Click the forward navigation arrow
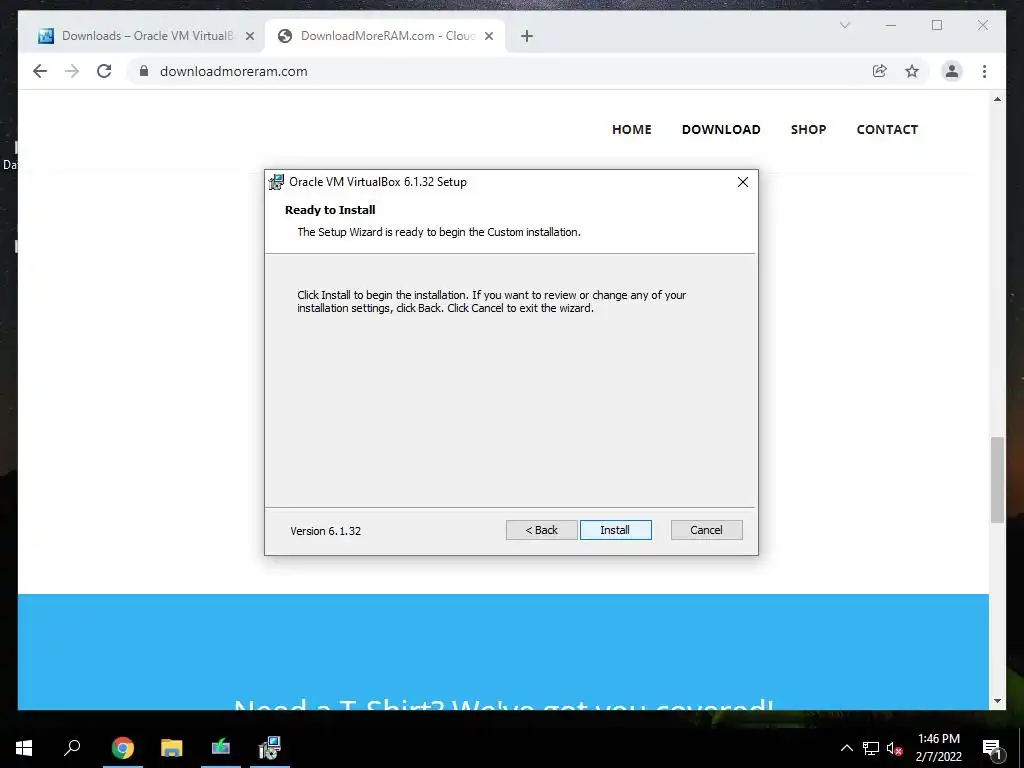The image size is (1024, 768). pyautogui.click(x=72, y=71)
